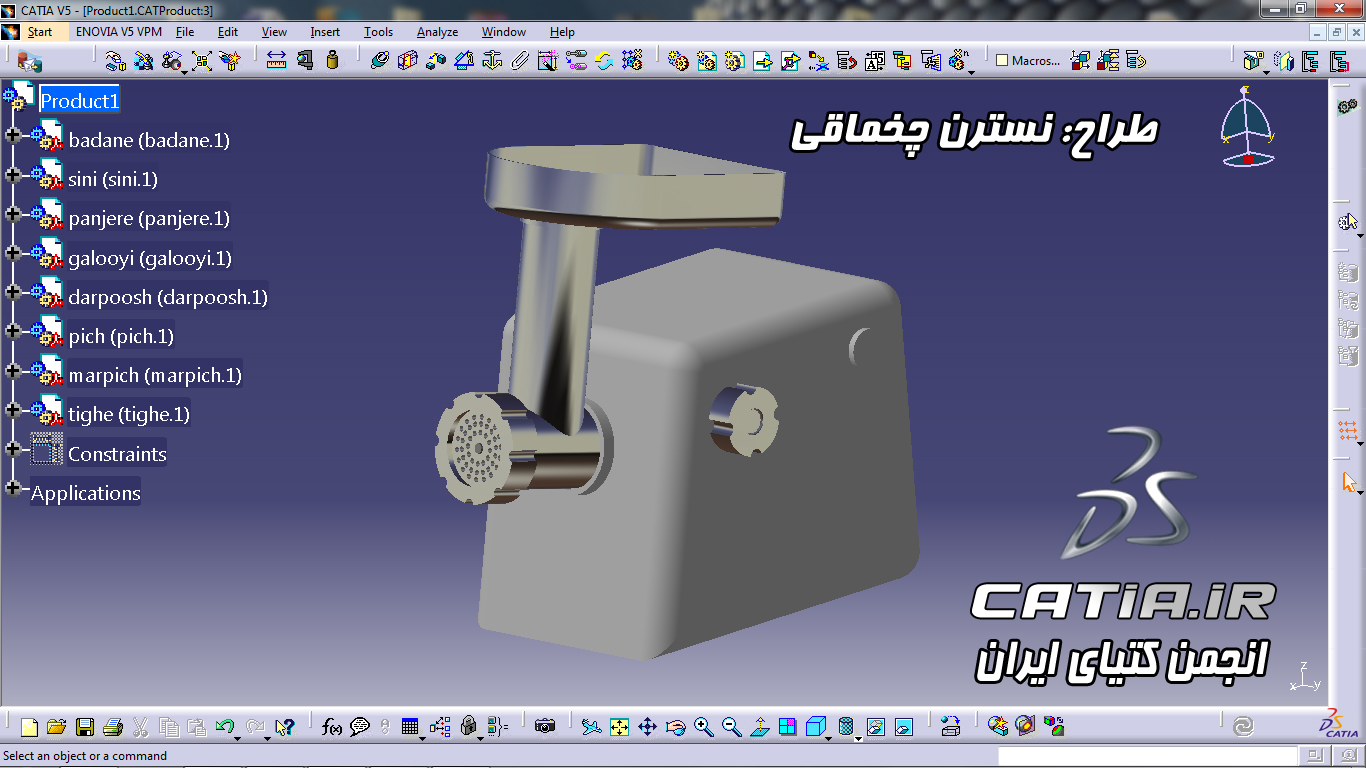1366x768 pixels.
Task: Open the Help menu
Action: click(562, 32)
